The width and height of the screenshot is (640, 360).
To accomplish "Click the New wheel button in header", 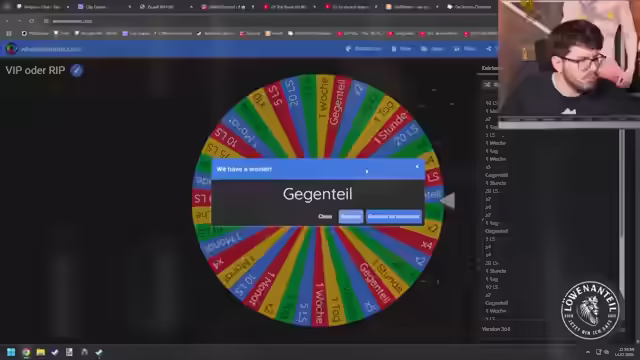I will tap(401, 49).
